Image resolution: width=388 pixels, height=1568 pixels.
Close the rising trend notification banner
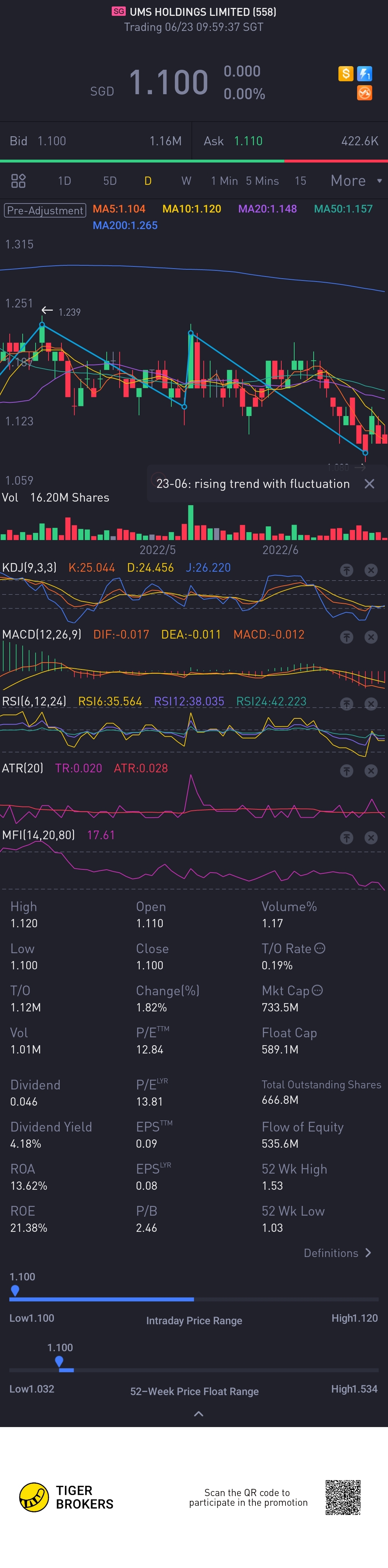pyautogui.click(x=369, y=484)
